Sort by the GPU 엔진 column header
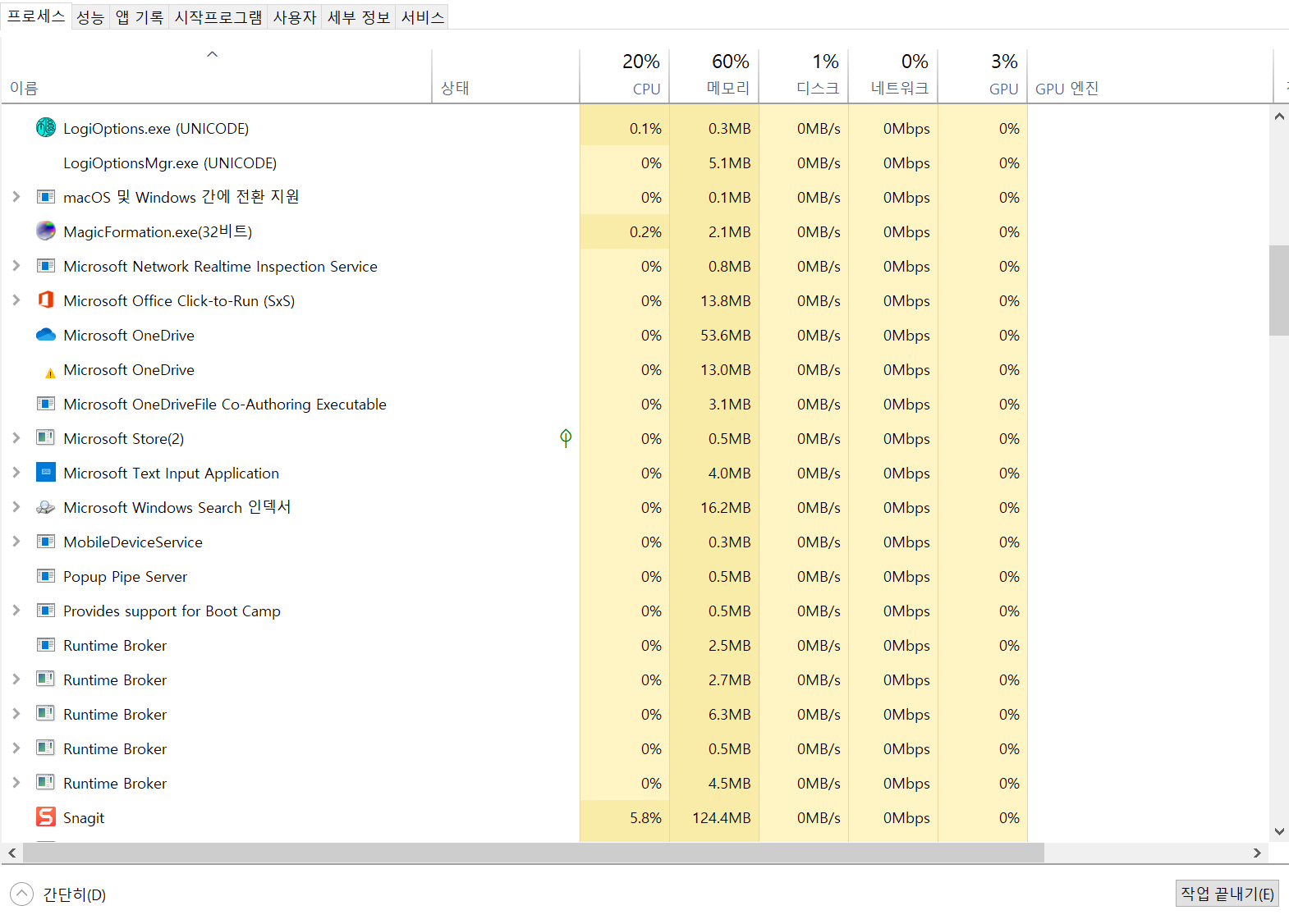Image resolution: width=1289 pixels, height=924 pixels. pos(1150,75)
